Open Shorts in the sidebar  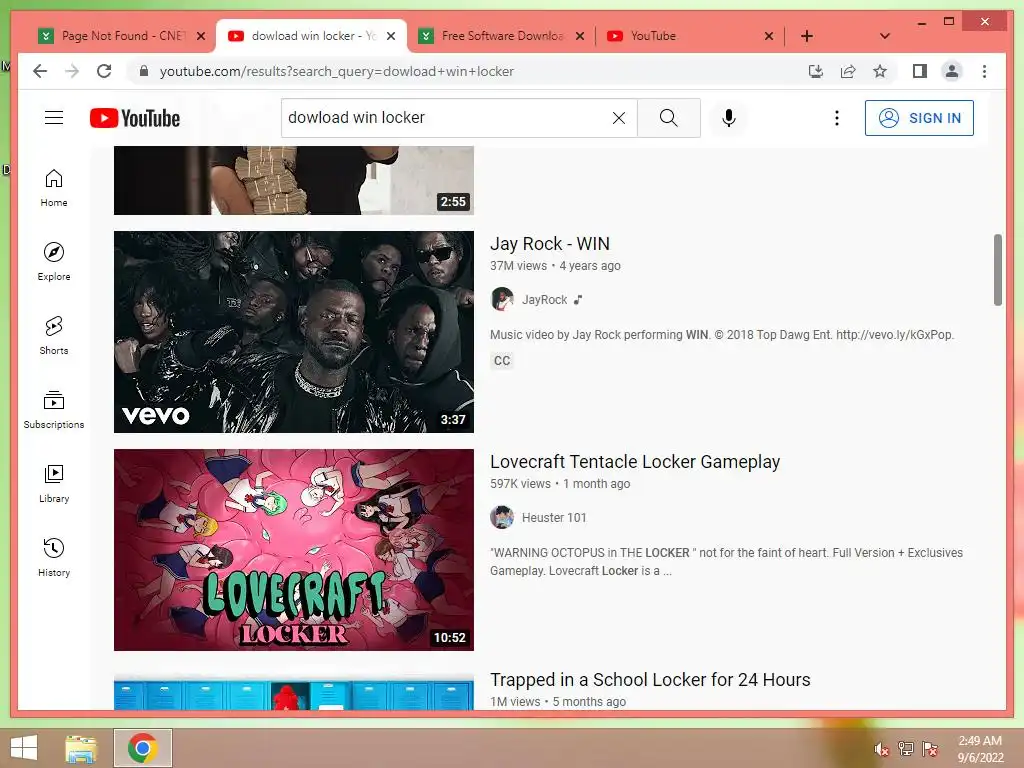point(54,336)
